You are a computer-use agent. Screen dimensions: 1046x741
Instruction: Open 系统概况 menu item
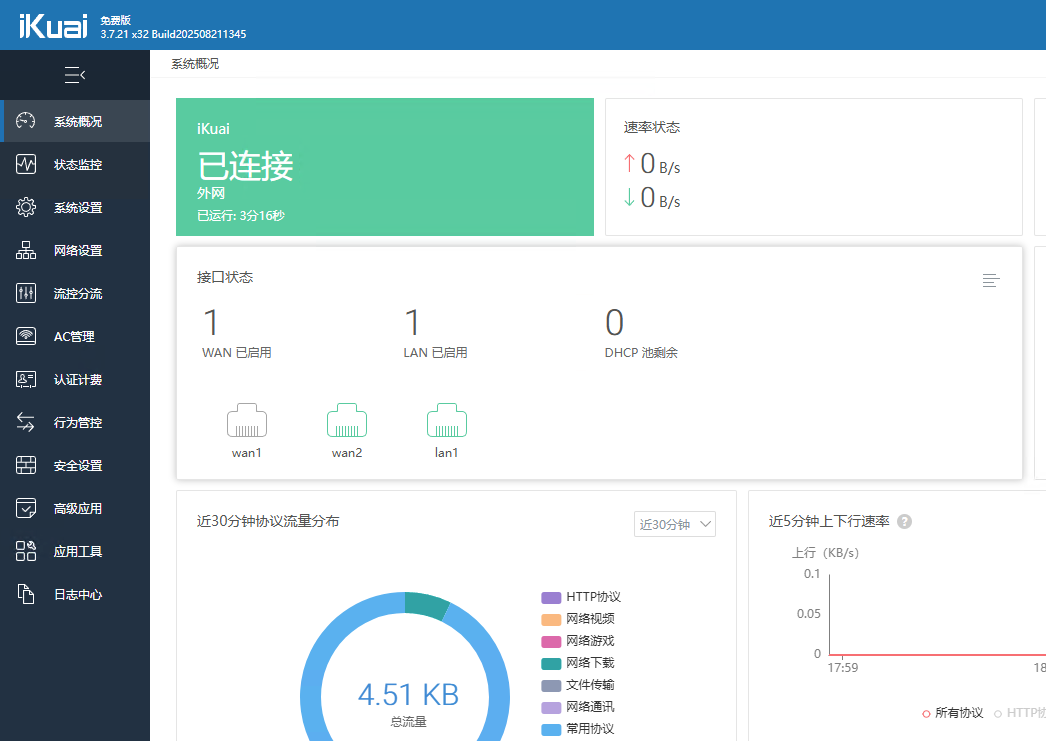coord(75,121)
